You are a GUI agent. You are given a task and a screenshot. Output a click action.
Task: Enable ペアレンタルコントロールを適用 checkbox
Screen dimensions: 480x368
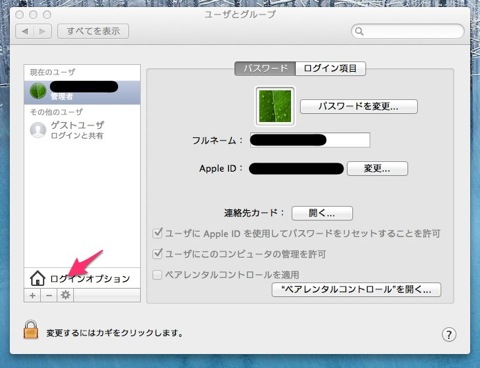coord(157,275)
